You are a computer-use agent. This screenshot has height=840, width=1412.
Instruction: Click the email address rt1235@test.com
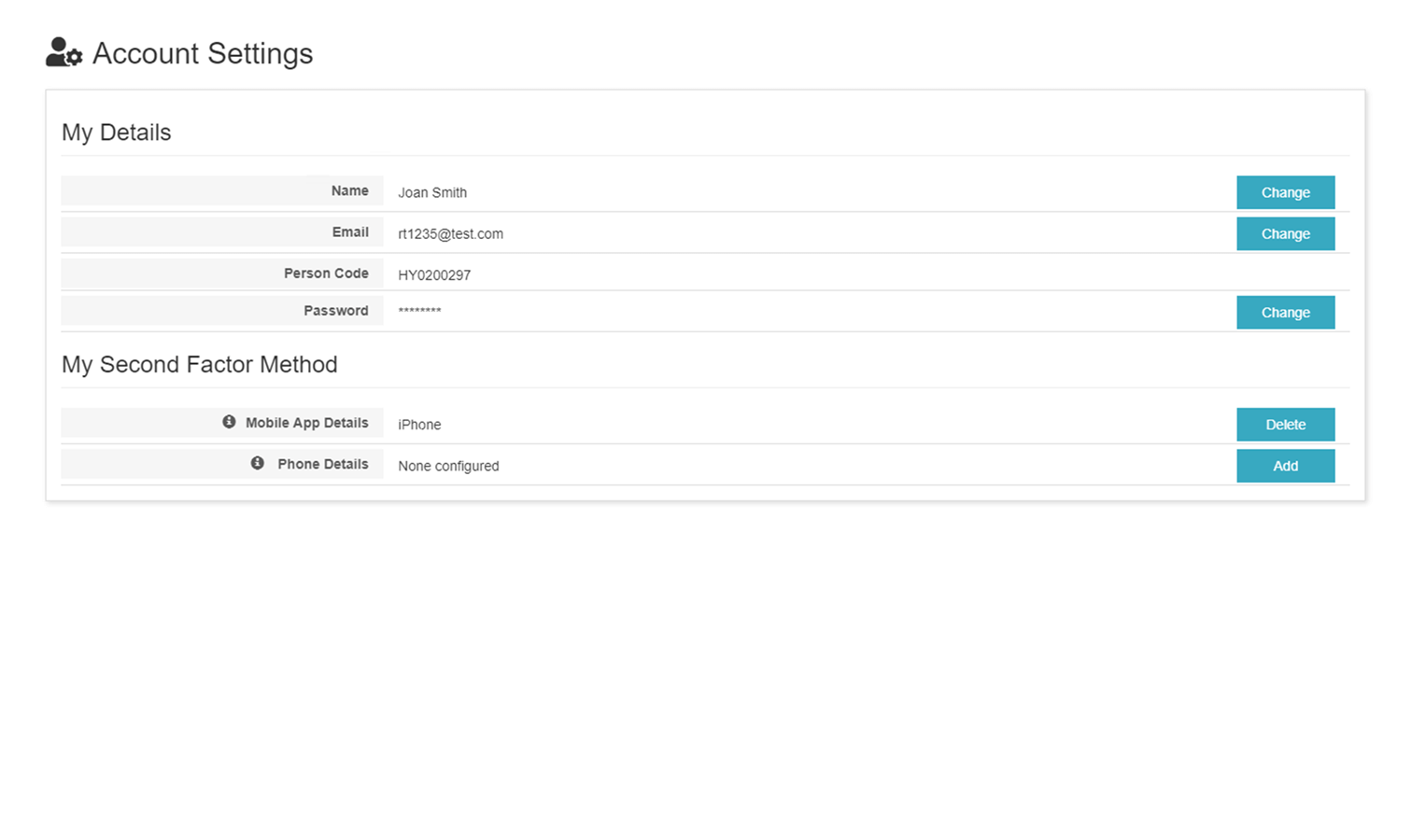[450, 233]
